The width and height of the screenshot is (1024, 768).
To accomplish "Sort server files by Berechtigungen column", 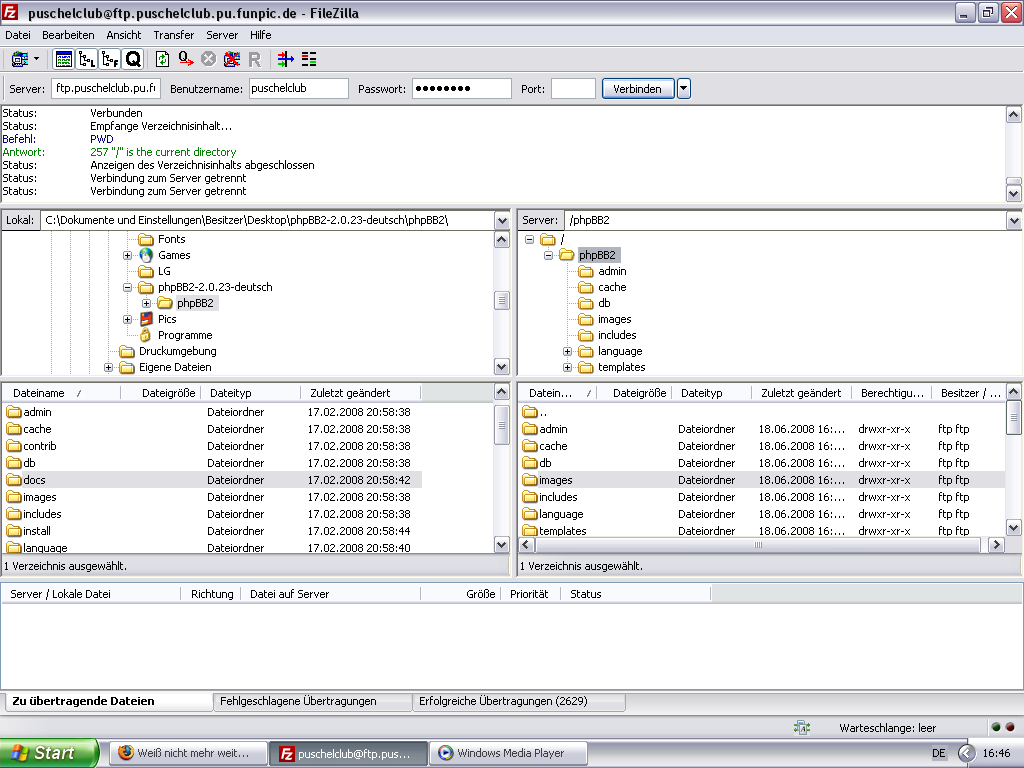I will 891,393.
